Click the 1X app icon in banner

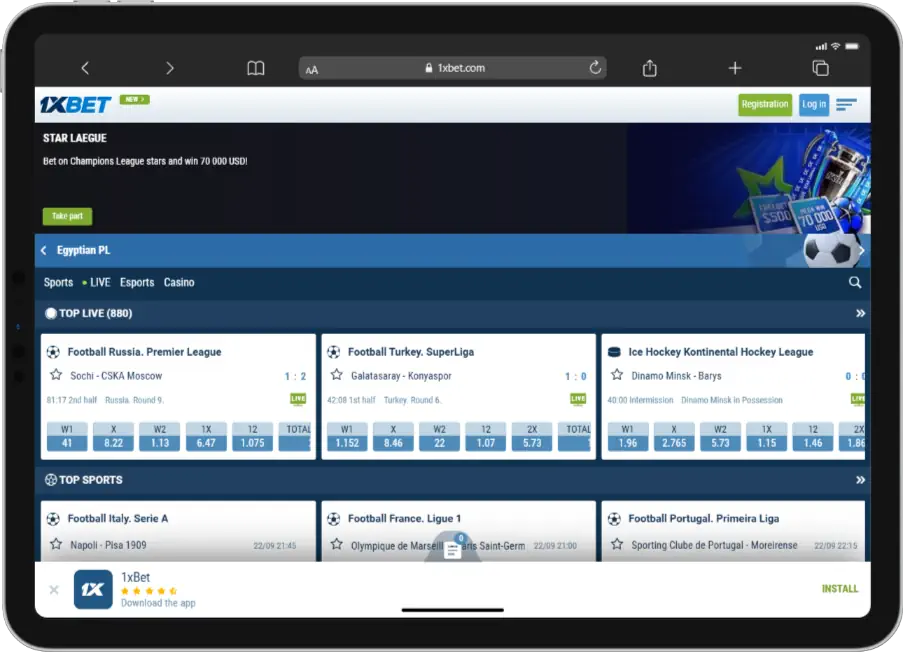click(x=93, y=589)
